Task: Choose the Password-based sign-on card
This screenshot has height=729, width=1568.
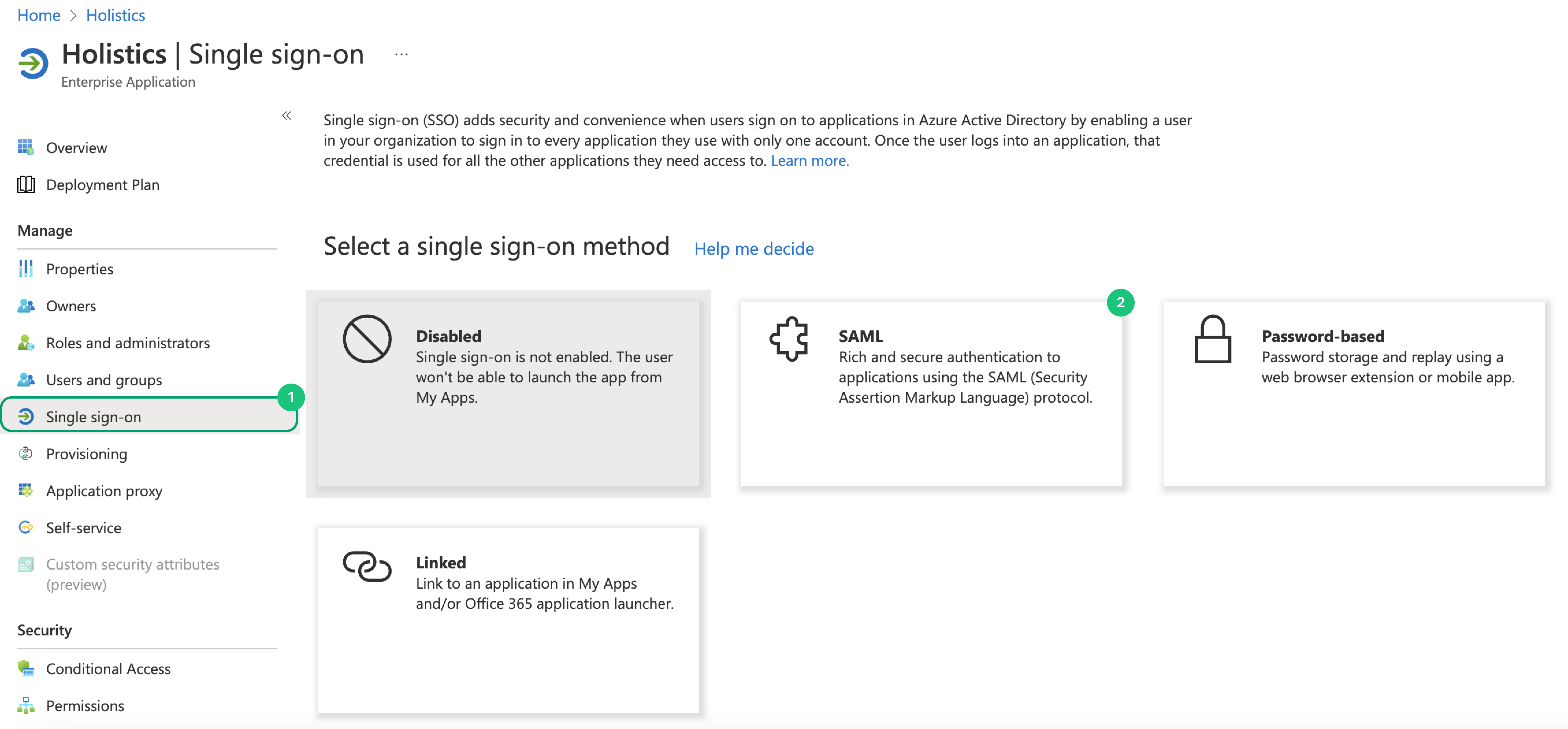Action: point(1354,394)
